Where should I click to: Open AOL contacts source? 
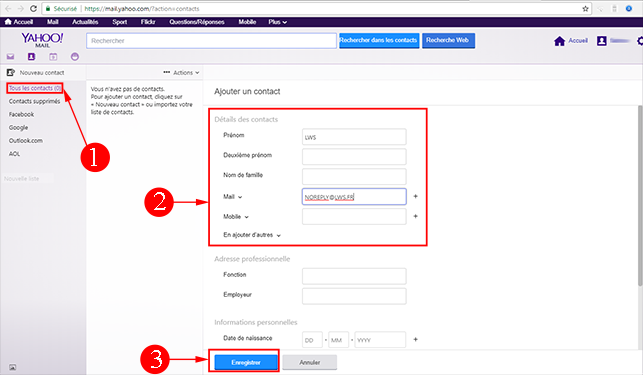point(14,154)
